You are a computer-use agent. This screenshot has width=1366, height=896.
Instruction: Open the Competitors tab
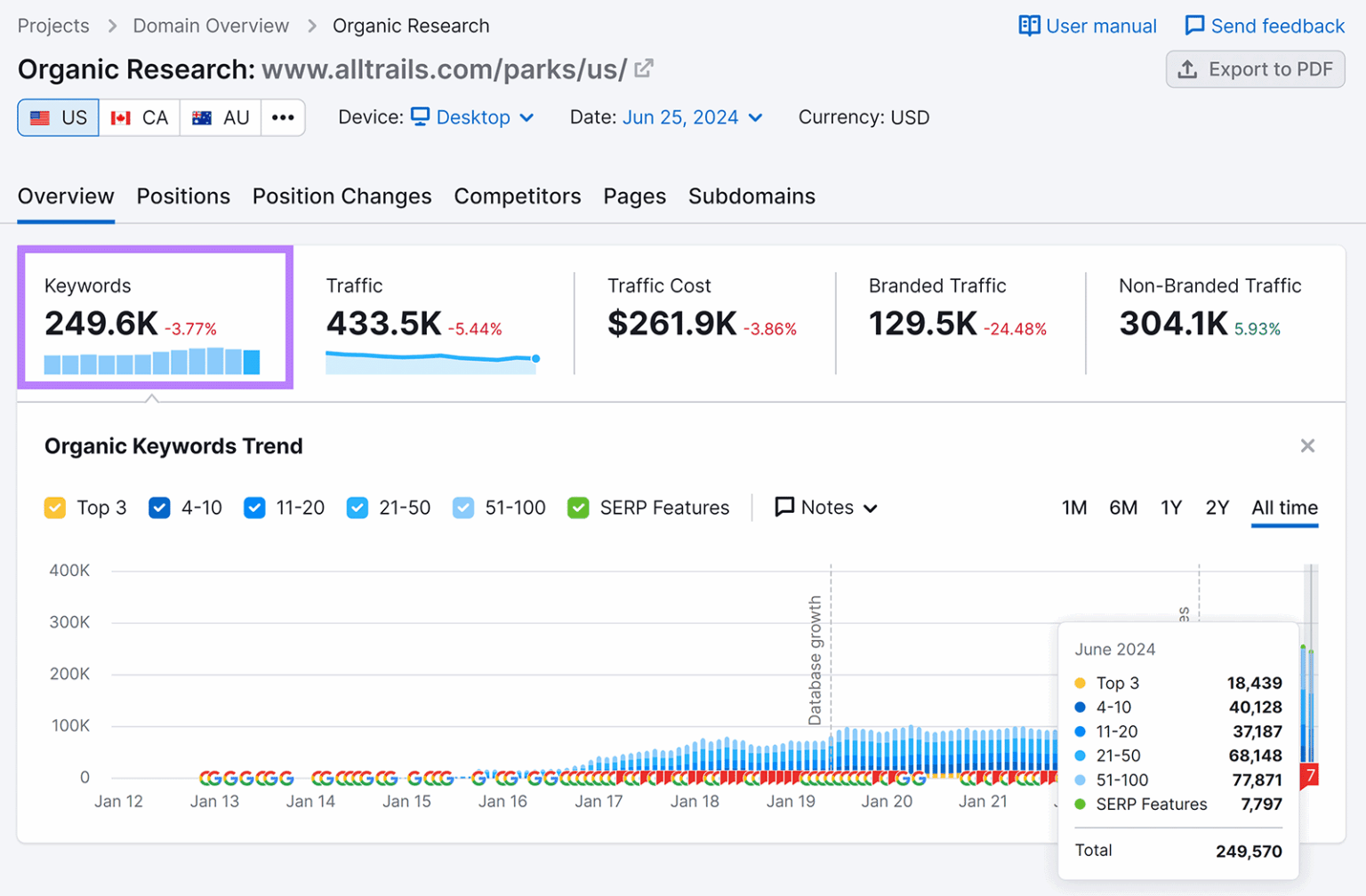pos(517,196)
